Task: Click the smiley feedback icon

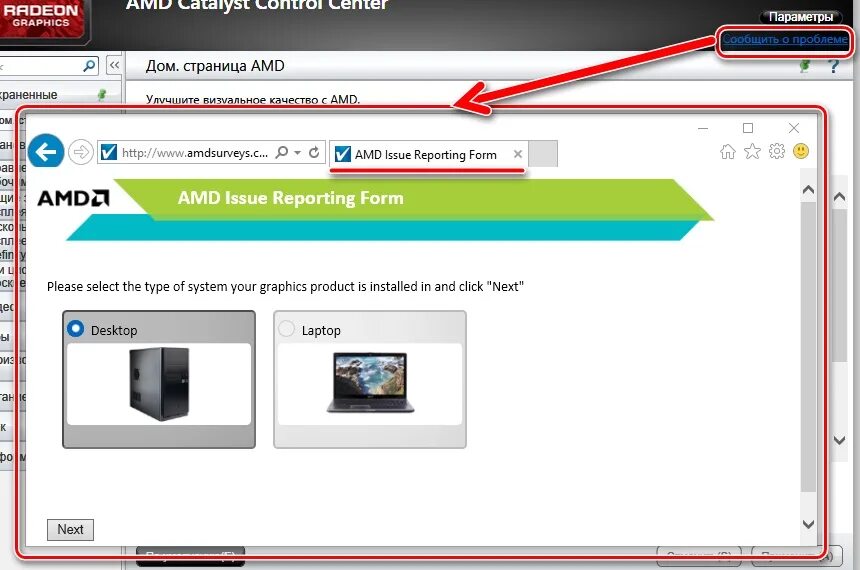Action: click(x=801, y=151)
